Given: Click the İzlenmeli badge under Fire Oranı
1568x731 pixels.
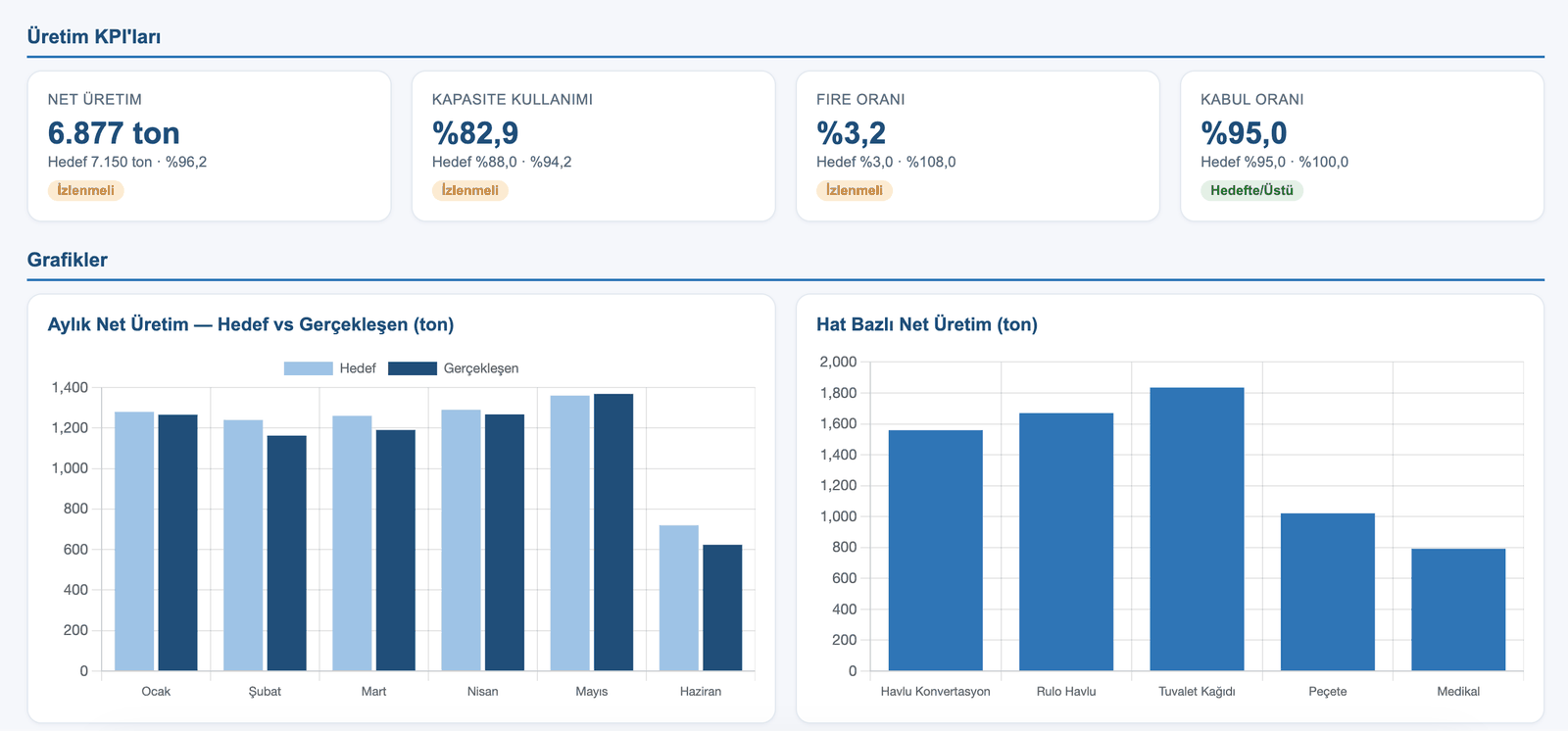Looking at the screenshot, I should pos(855,190).
